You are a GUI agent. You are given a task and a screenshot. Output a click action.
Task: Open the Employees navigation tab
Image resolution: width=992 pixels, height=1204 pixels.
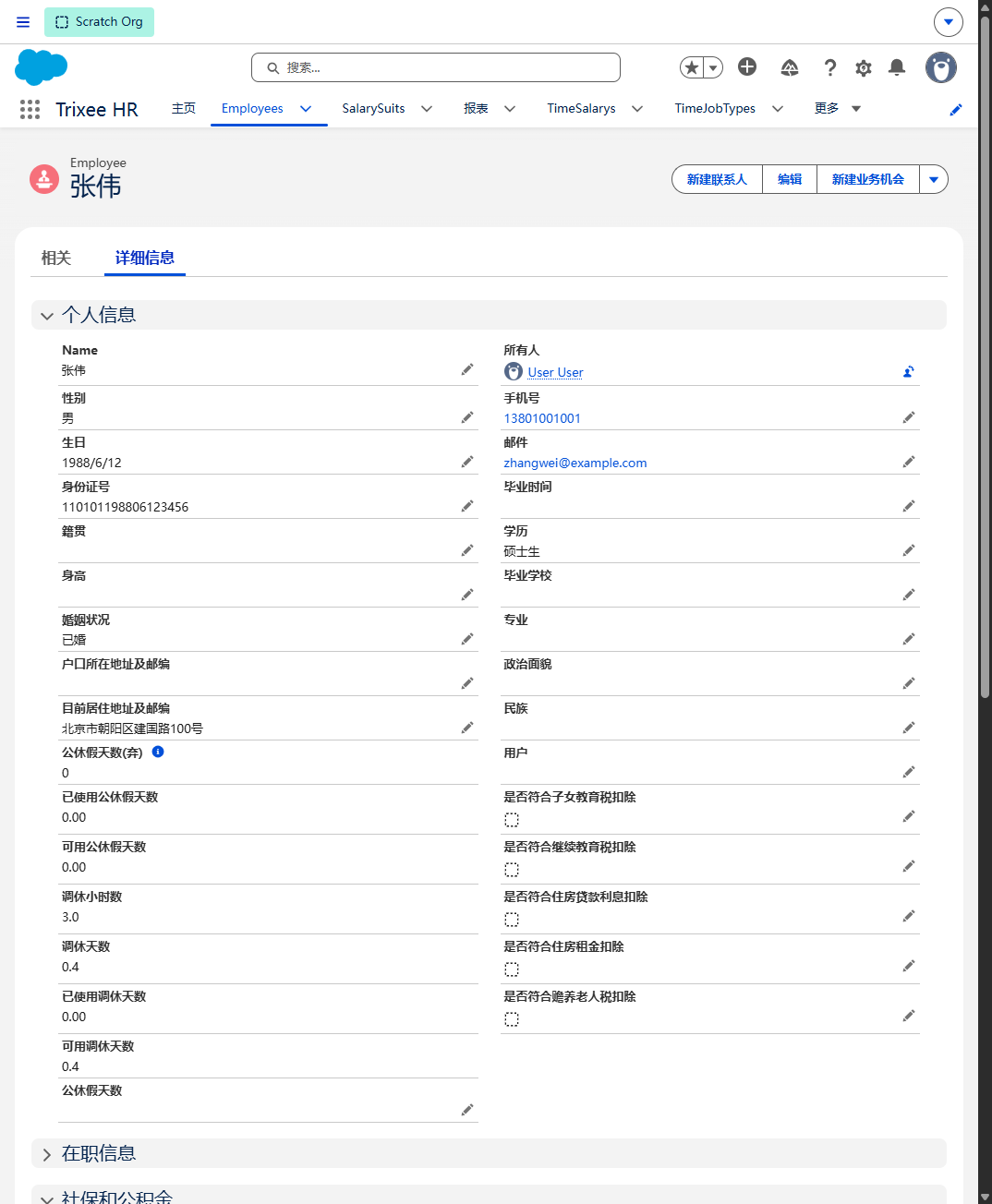252,109
